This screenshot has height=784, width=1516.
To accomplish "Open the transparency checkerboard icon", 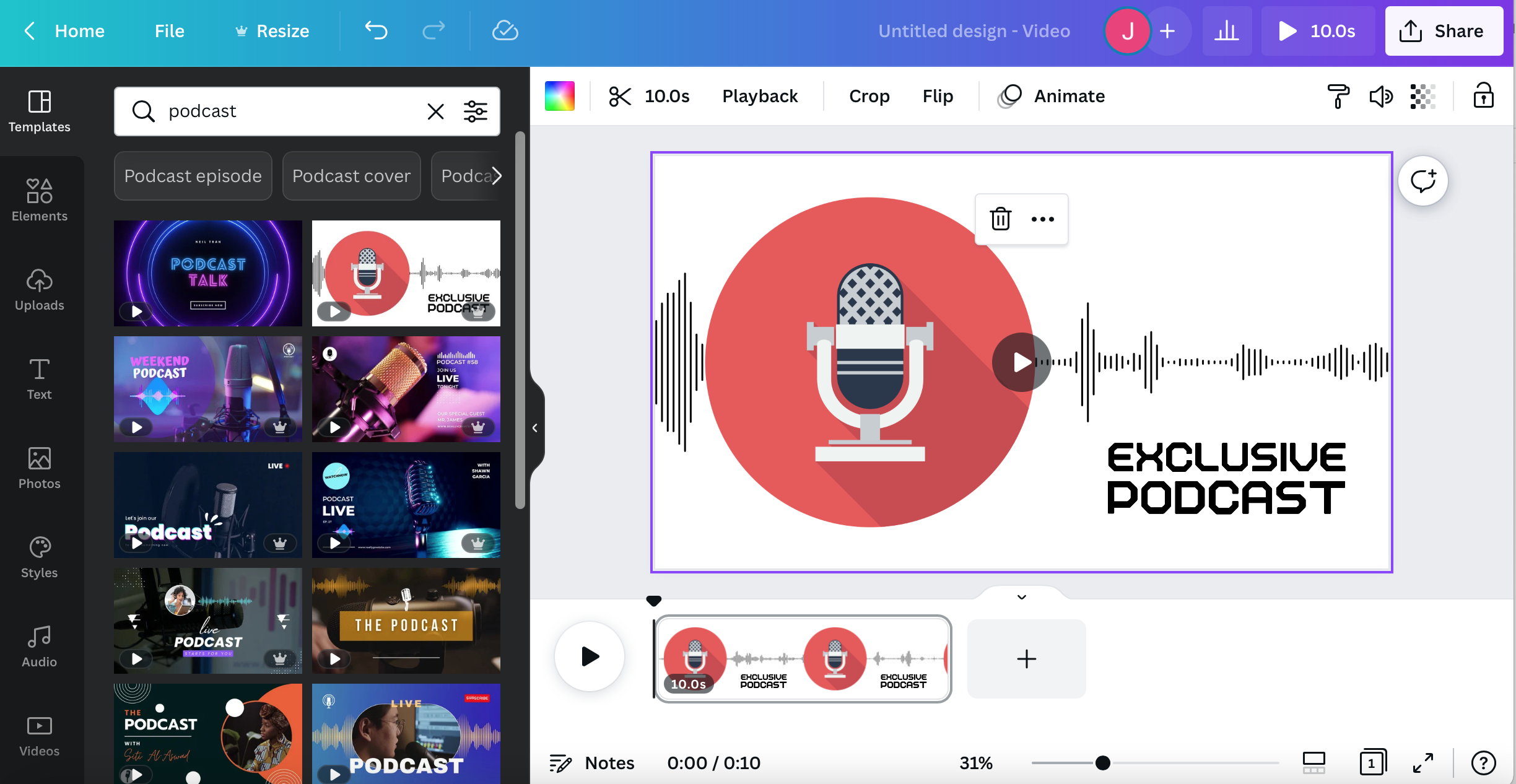I will 1422,96.
